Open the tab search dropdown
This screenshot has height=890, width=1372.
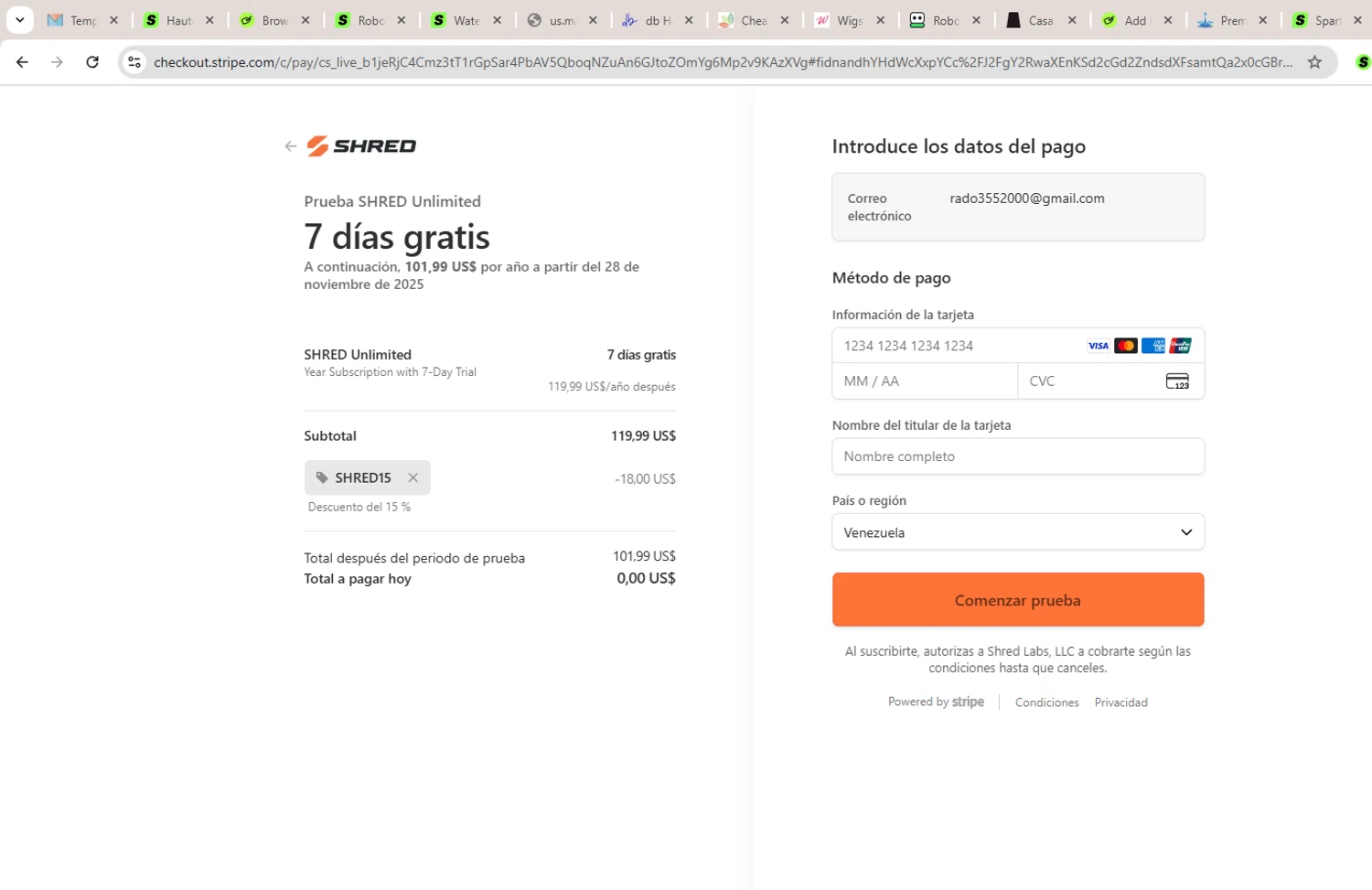[x=19, y=19]
